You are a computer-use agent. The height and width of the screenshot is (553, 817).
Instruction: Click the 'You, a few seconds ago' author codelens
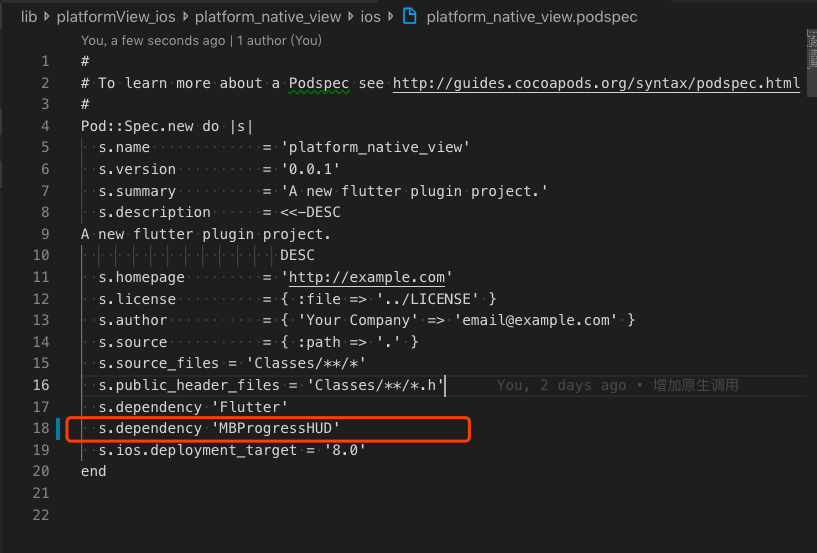coord(201,40)
